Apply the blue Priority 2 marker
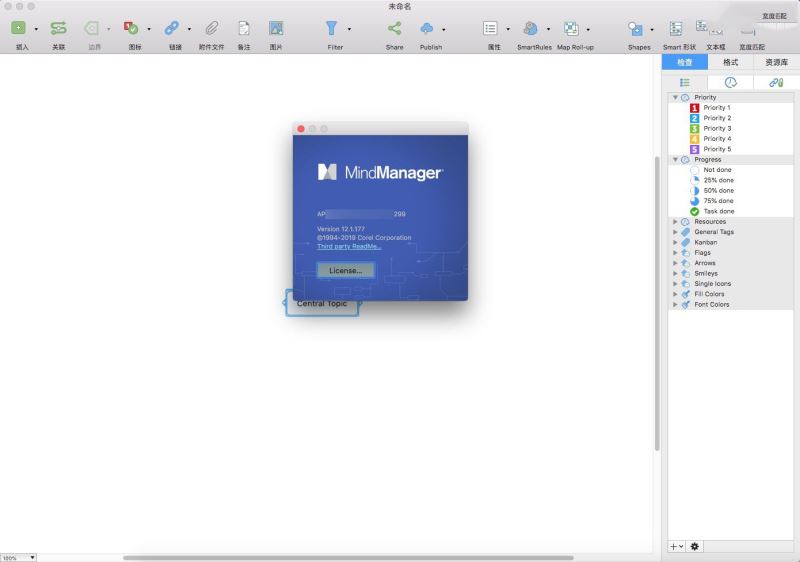This screenshot has height=562, width=800. click(x=694, y=118)
